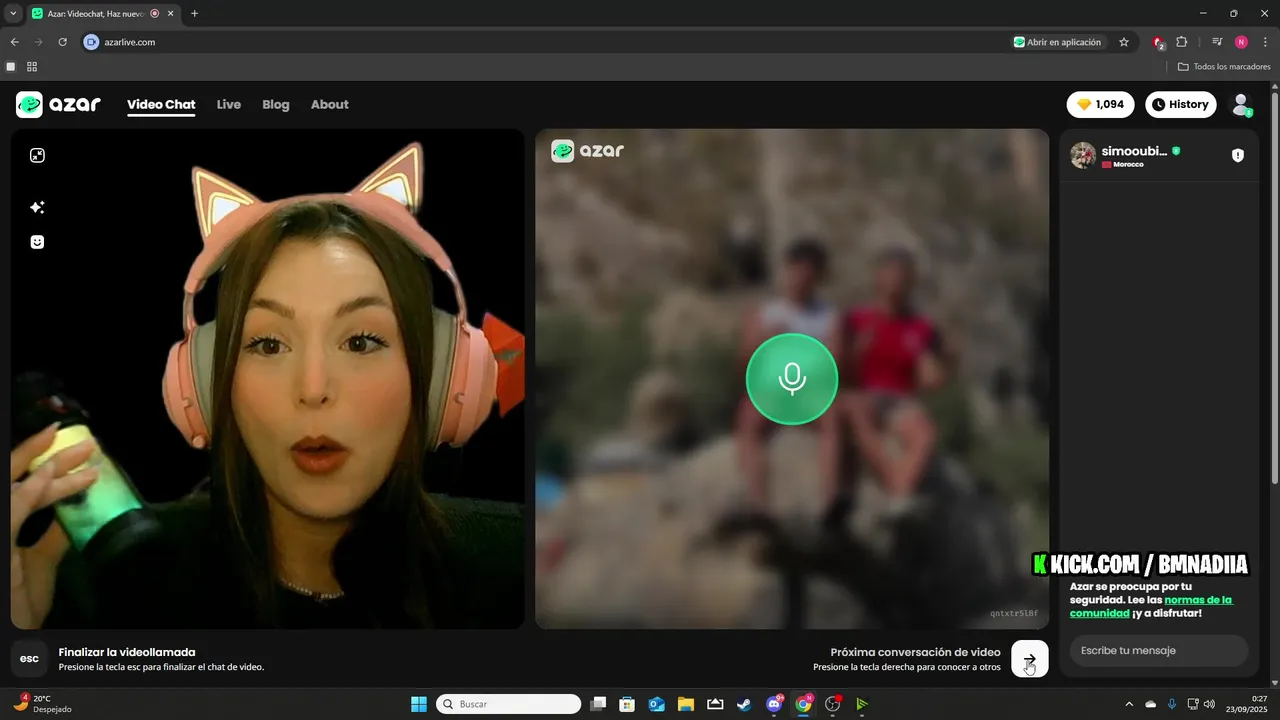Open the History button
Viewport: 1280px width, 720px height.
(1180, 104)
